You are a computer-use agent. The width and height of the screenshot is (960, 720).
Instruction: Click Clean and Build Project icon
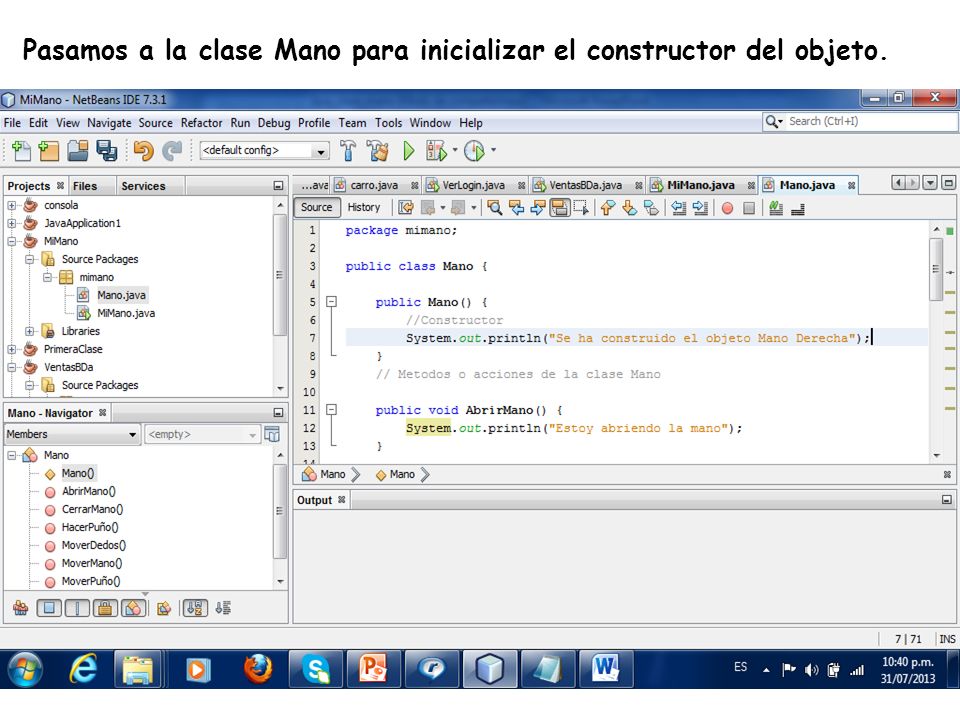378,151
